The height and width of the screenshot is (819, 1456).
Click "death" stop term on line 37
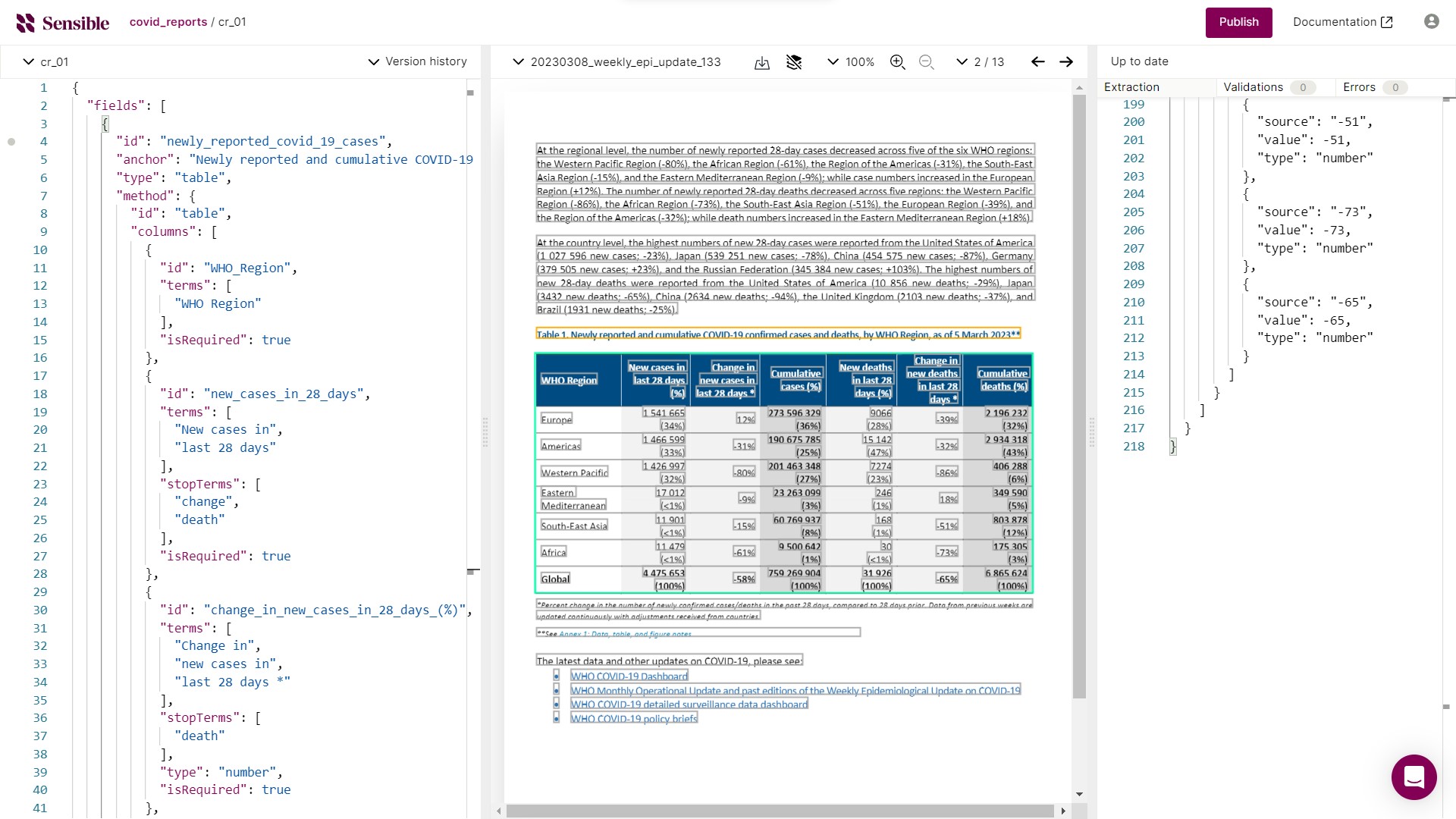pyautogui.click(x=199, y=736)
